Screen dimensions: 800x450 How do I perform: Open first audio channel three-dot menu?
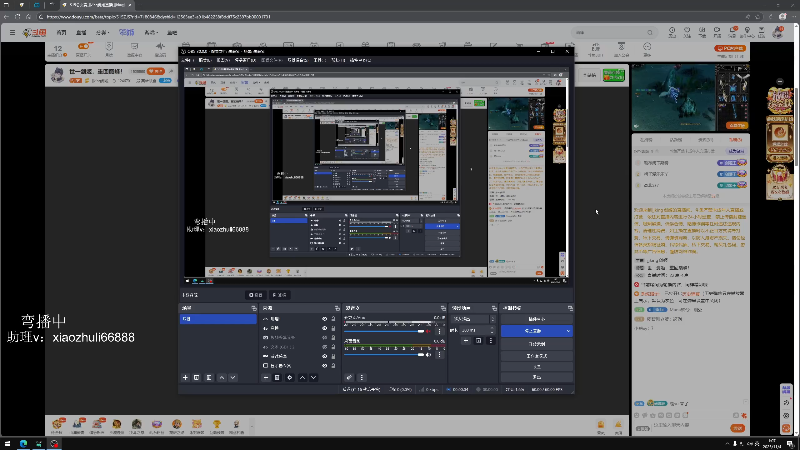coord(439,331)
